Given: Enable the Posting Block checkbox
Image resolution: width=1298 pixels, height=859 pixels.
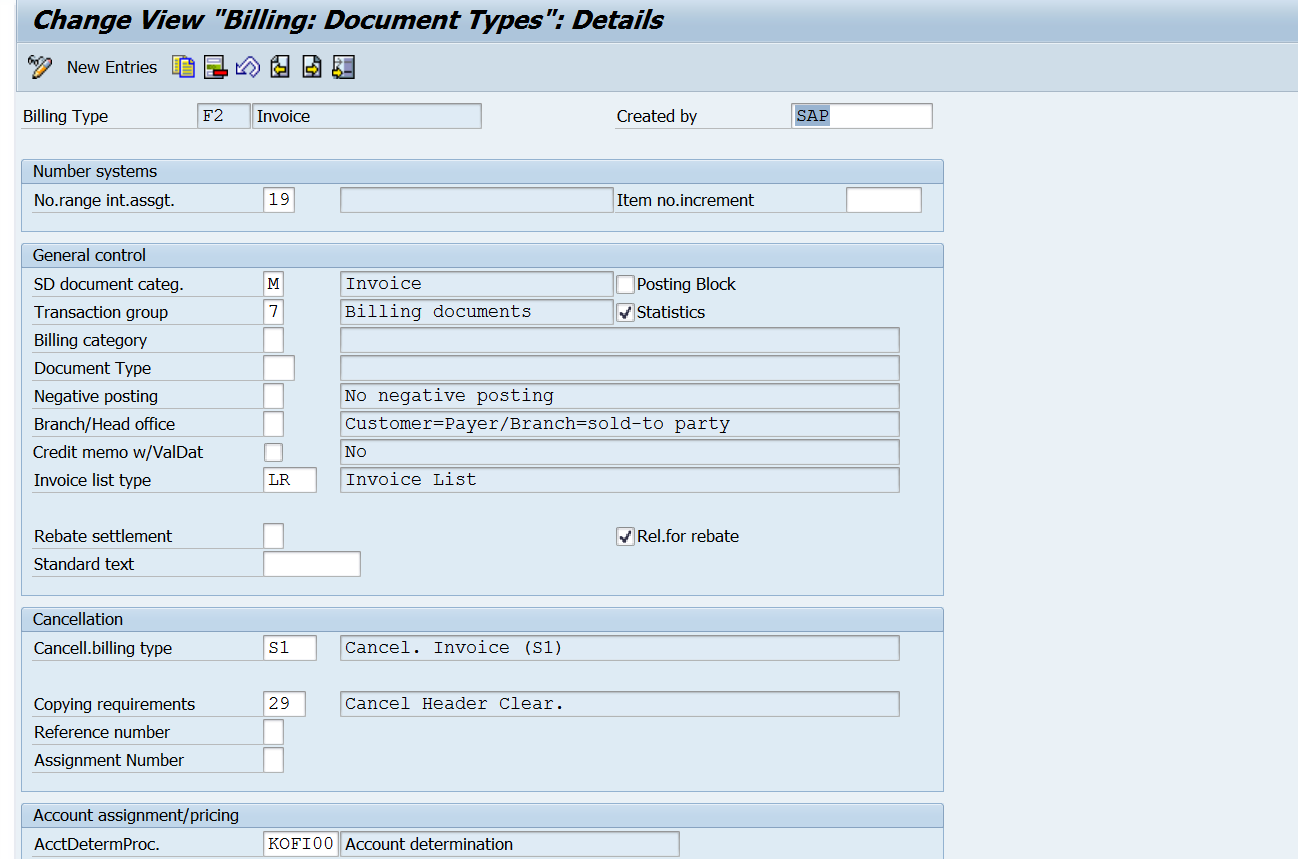Looking at the screenshot, I should point(626,285).
